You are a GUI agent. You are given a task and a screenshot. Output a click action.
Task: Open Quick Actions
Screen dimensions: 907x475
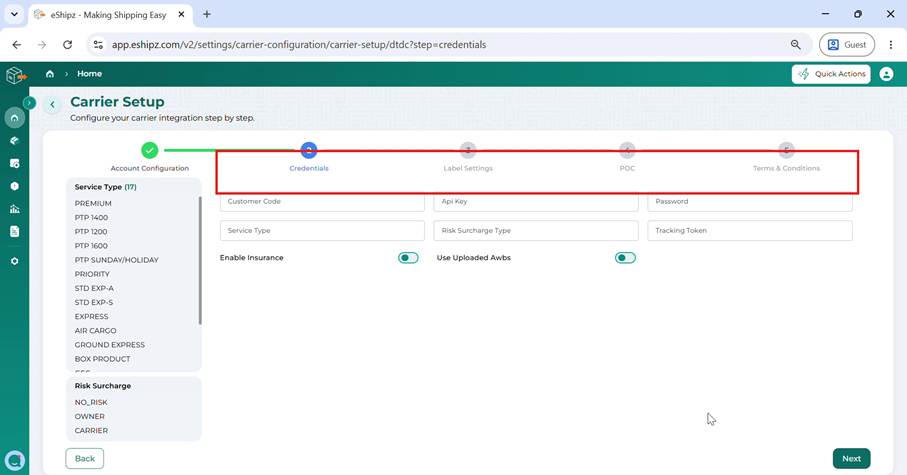[831, 74]
